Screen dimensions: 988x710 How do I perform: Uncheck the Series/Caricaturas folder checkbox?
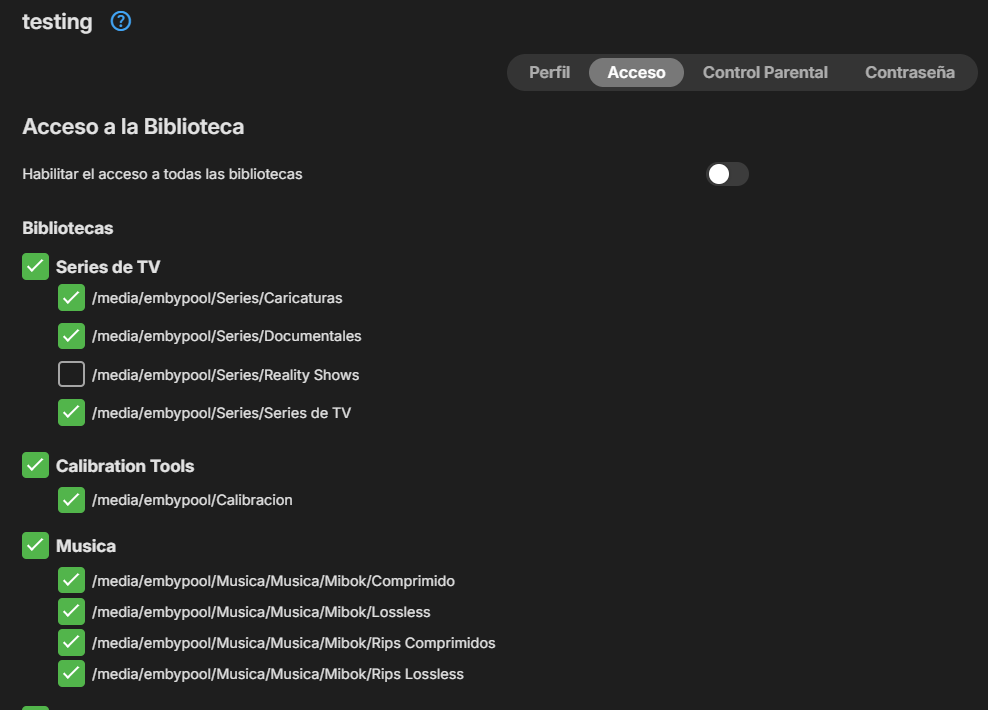click(x=71, y=298)
